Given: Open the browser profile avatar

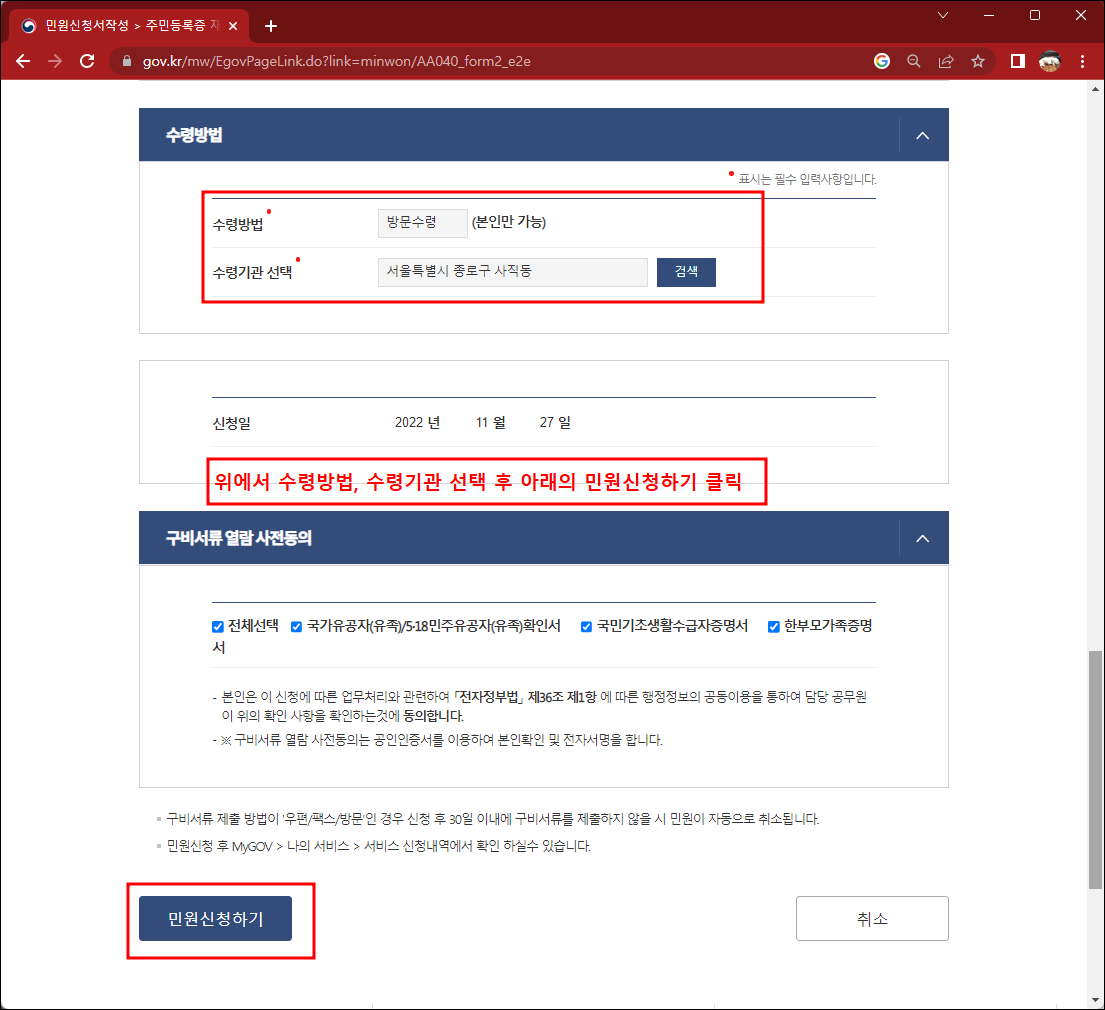Looking at the screenshot, I should tap(1049, 61).
